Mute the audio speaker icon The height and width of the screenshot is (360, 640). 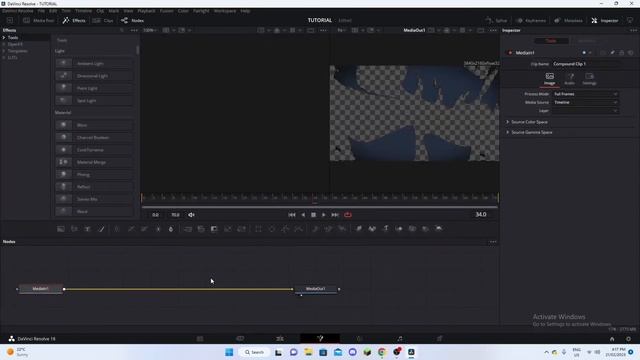tap(191, 215)
